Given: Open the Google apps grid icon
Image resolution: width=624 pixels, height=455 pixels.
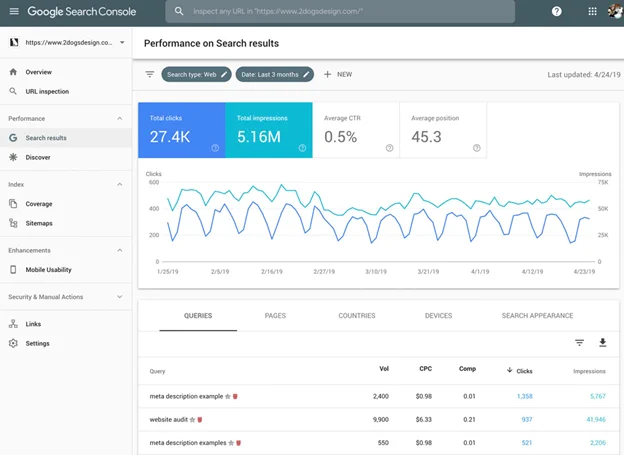Looking at the screenshot, I should click(x=592, y=11).
